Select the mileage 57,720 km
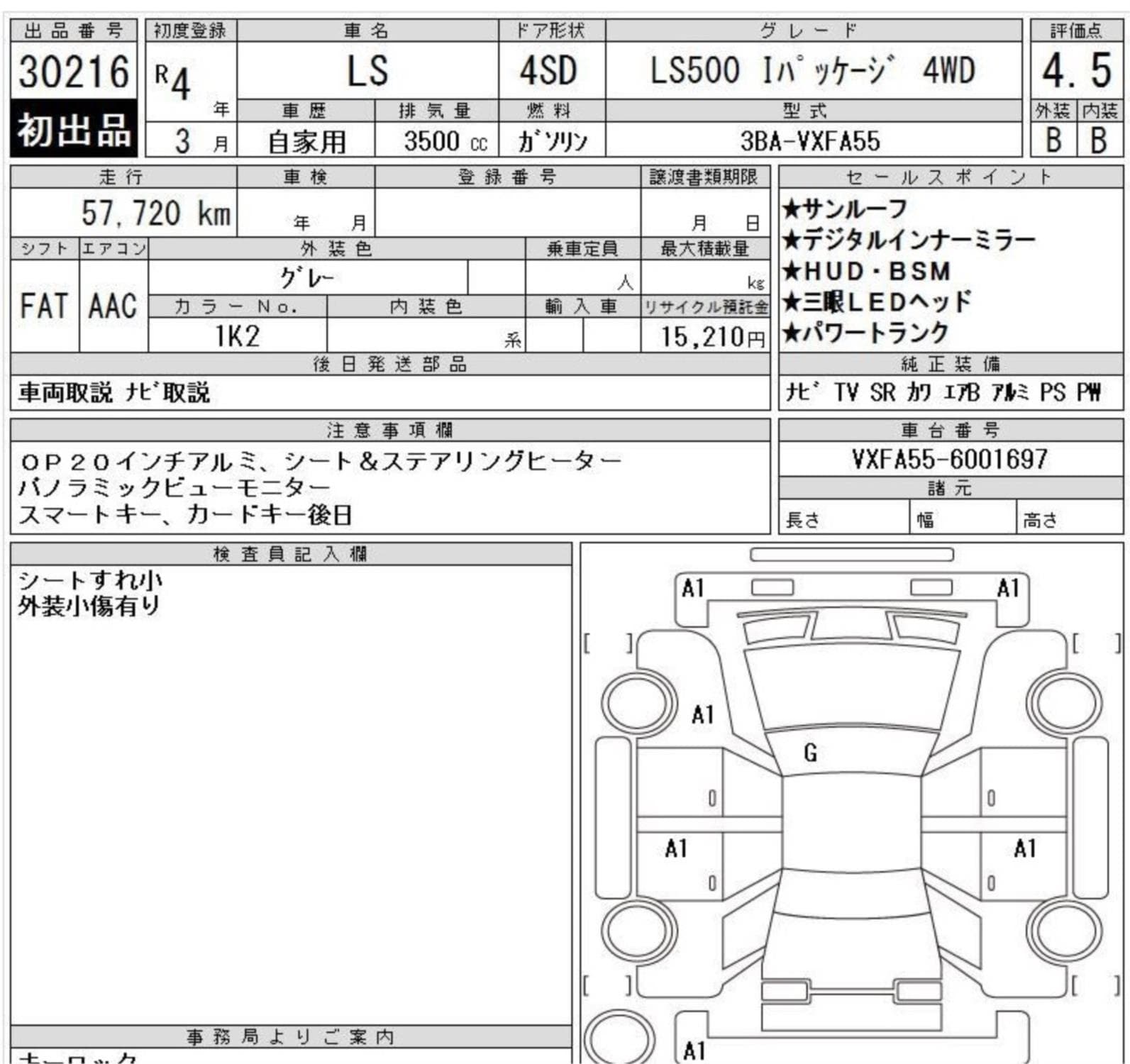Image resolution: width=1130 pixels, height=1064 pixels. [156, 213]
